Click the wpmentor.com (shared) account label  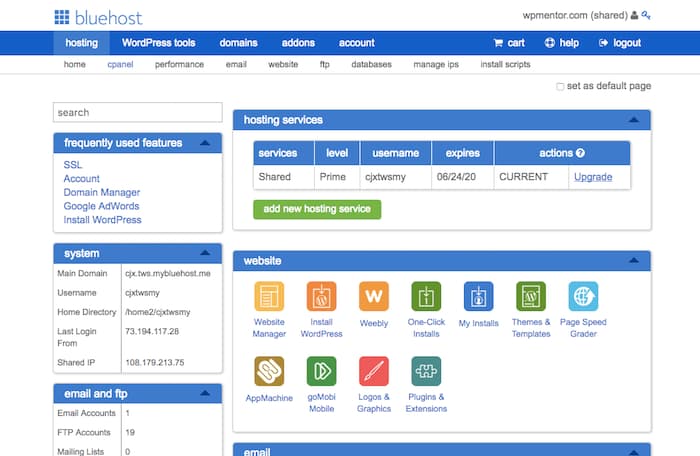pos(575,16)
